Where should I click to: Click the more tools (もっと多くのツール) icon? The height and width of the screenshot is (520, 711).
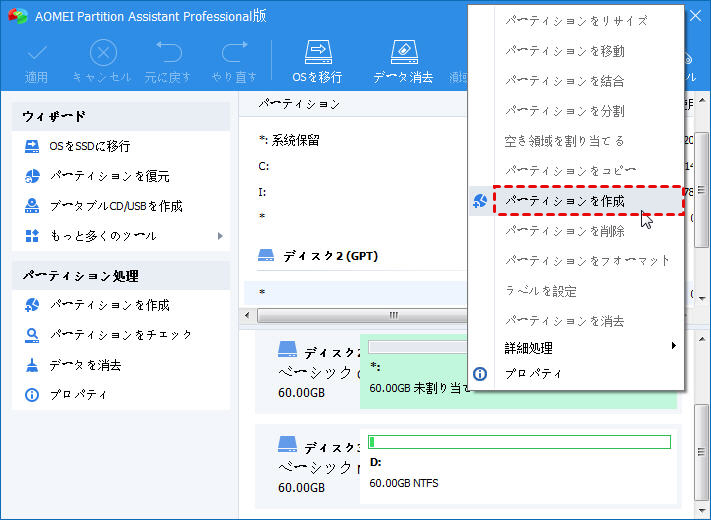(x=32, y=236)
